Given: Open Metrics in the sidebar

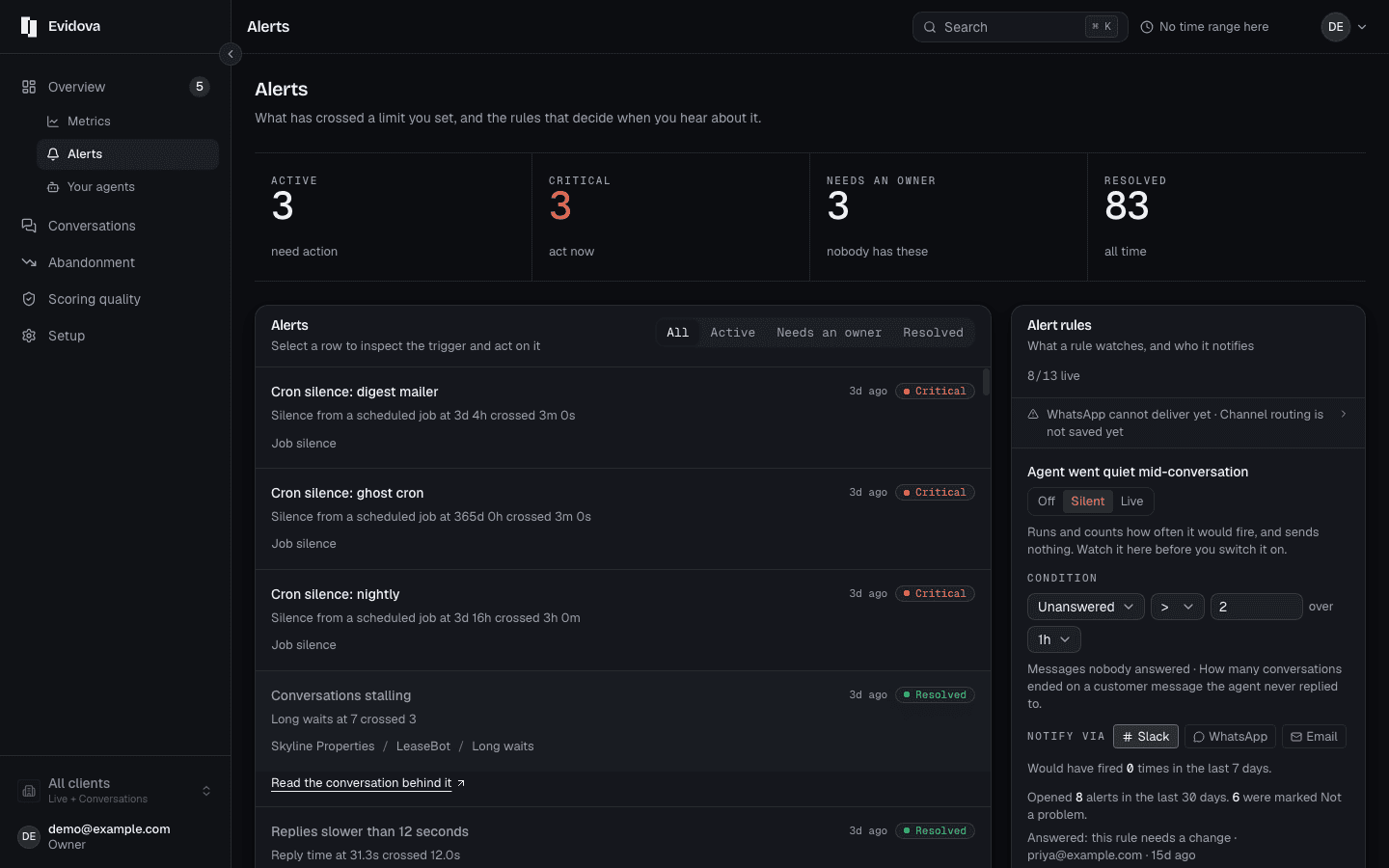Looking at the screenshot, I should pos(127,122).
